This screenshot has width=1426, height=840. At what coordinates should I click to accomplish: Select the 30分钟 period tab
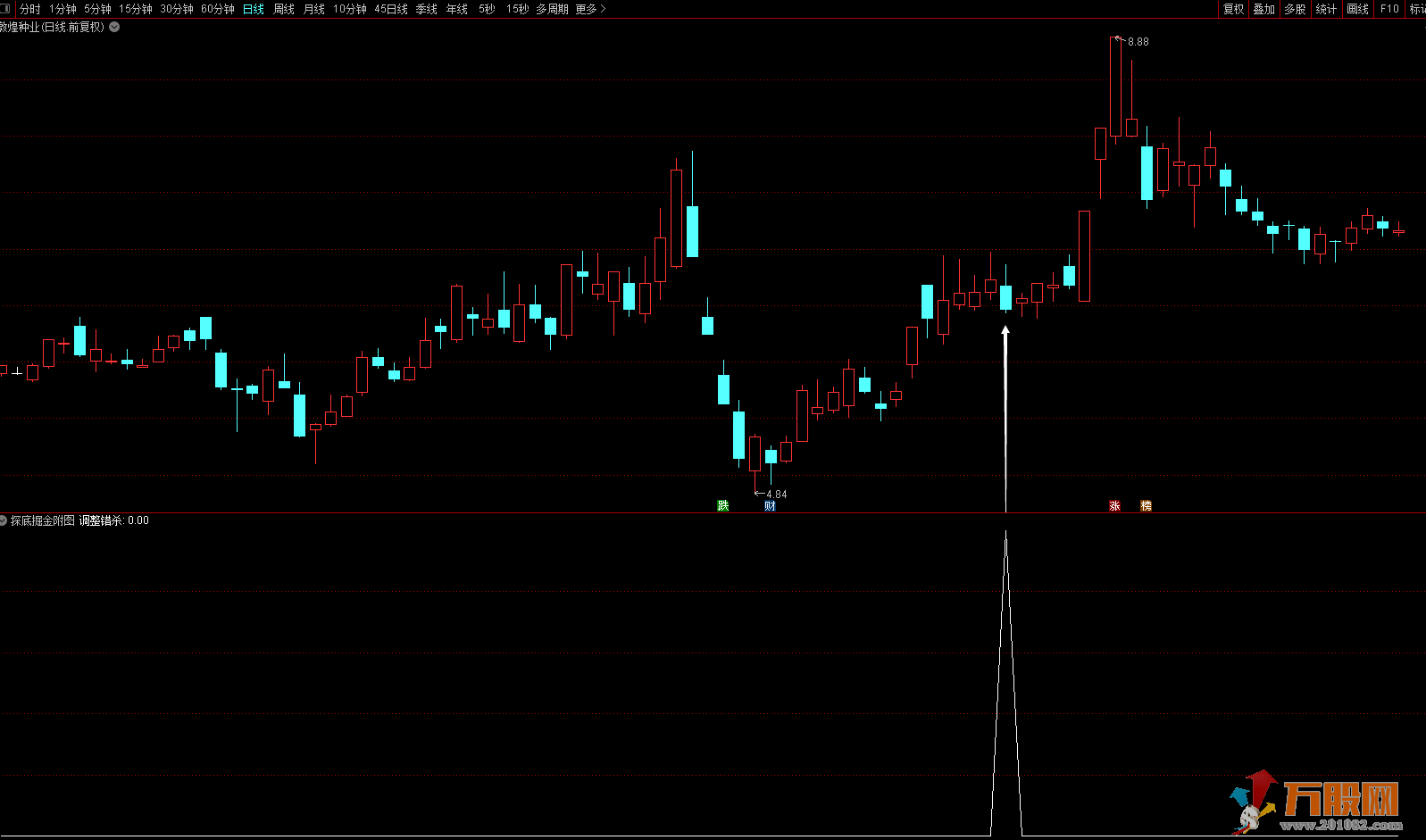[x=177, y=9]
